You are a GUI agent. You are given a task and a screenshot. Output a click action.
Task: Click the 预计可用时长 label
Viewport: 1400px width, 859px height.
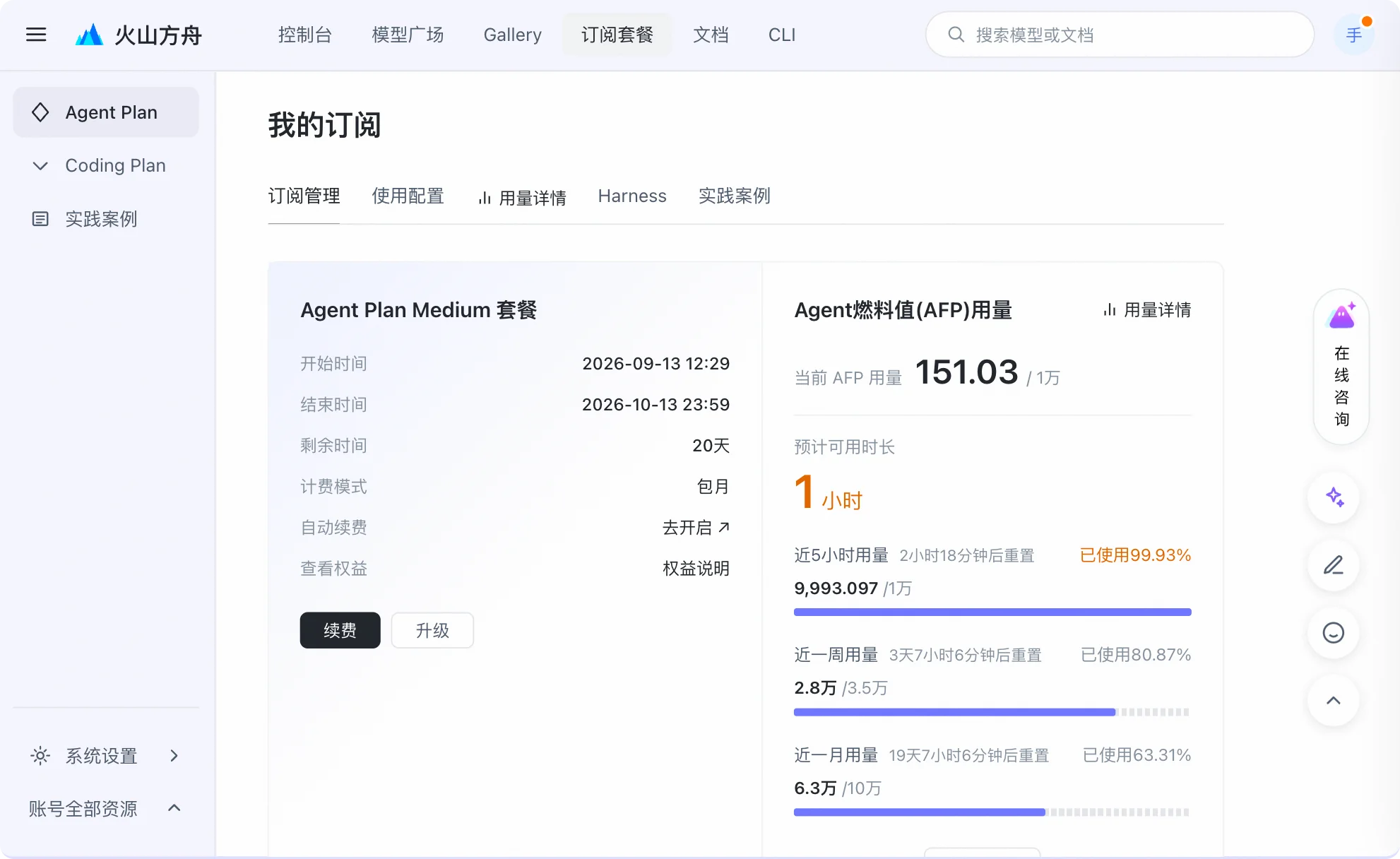point(844,446)
